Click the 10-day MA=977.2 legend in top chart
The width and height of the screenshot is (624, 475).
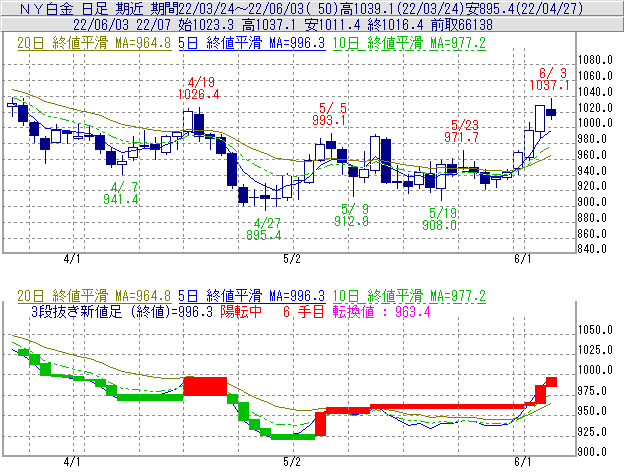pyautogui.click(x=409, y=43)
